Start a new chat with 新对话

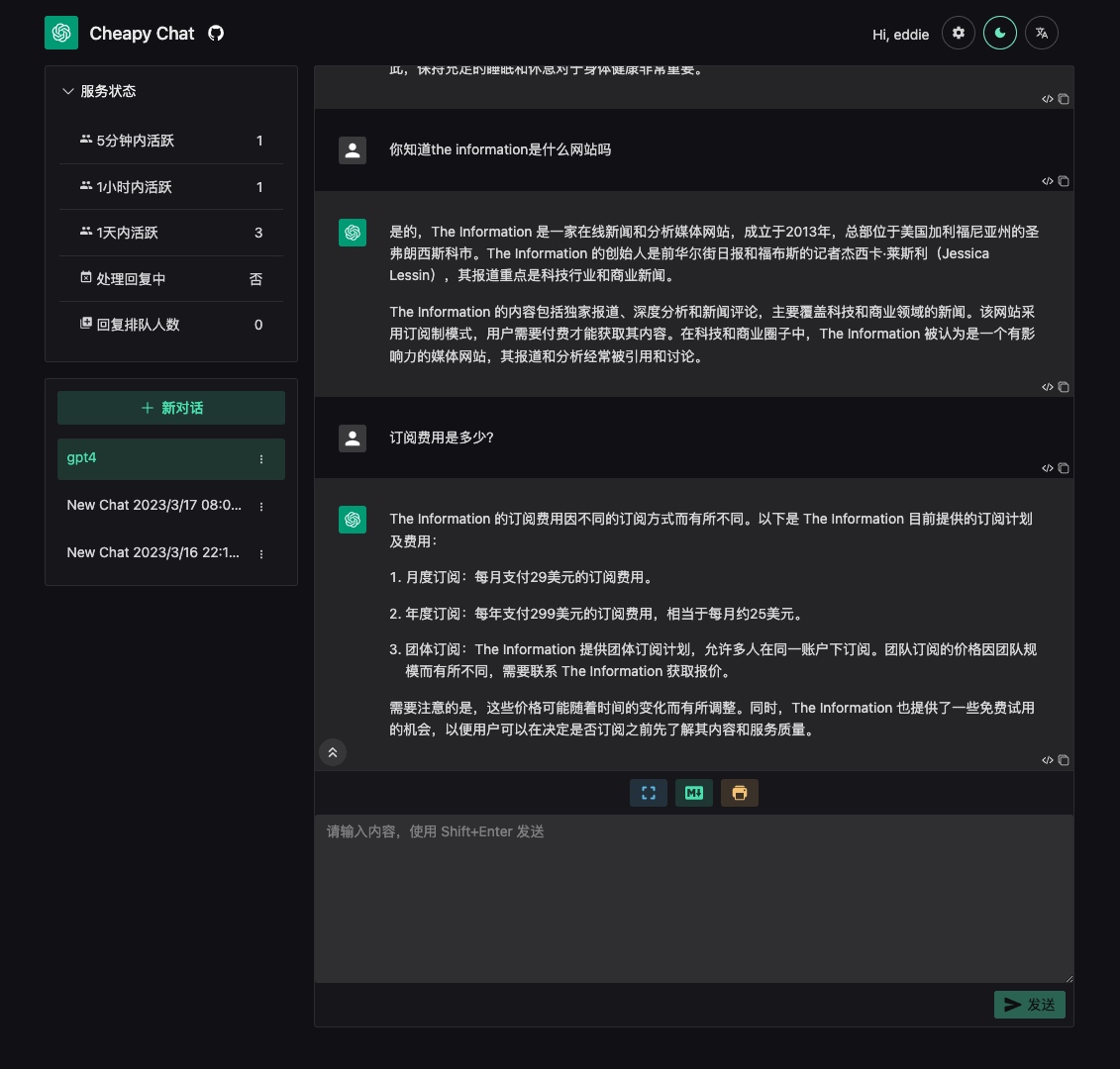coord(171,408)
